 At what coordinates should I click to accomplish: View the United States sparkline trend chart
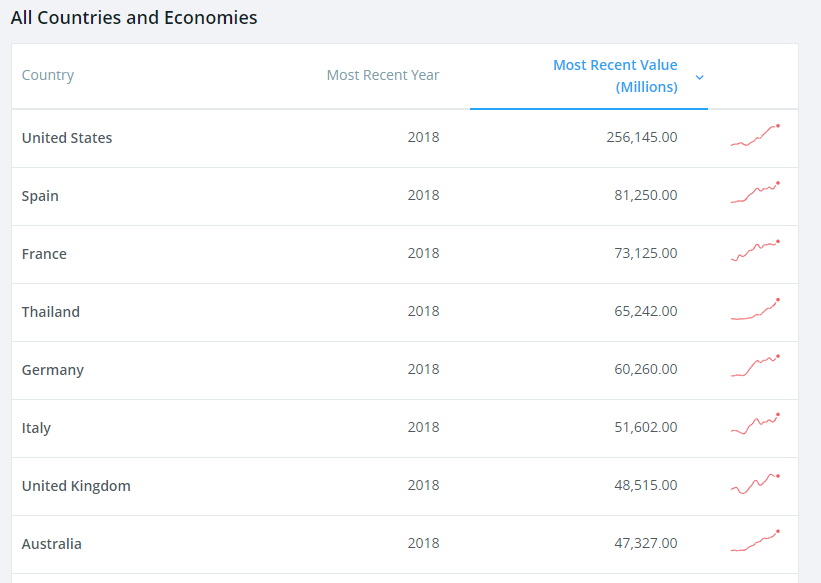[756, 135]
